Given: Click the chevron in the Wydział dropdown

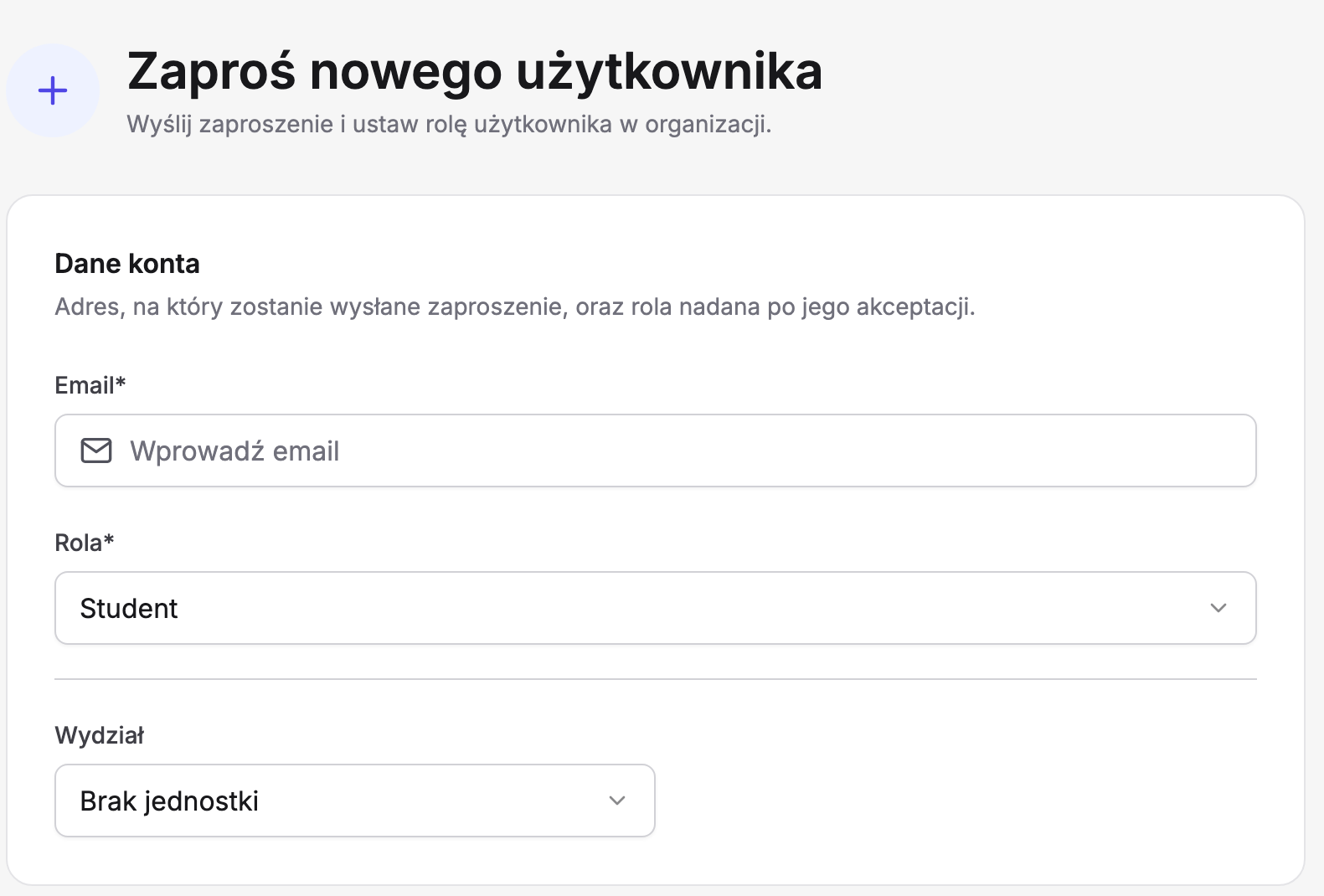Looking at the screenshot, I should (x=617, y=801).
